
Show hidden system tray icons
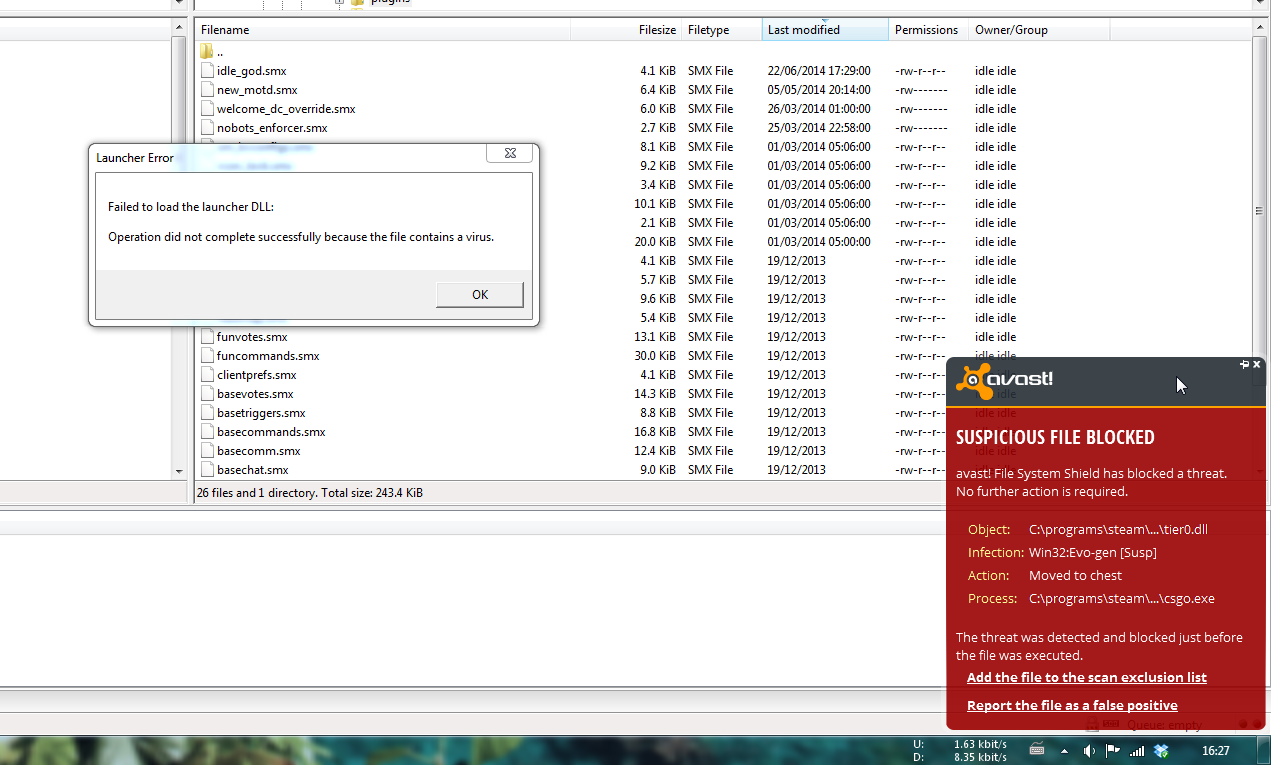click(x=1064, y=751)
